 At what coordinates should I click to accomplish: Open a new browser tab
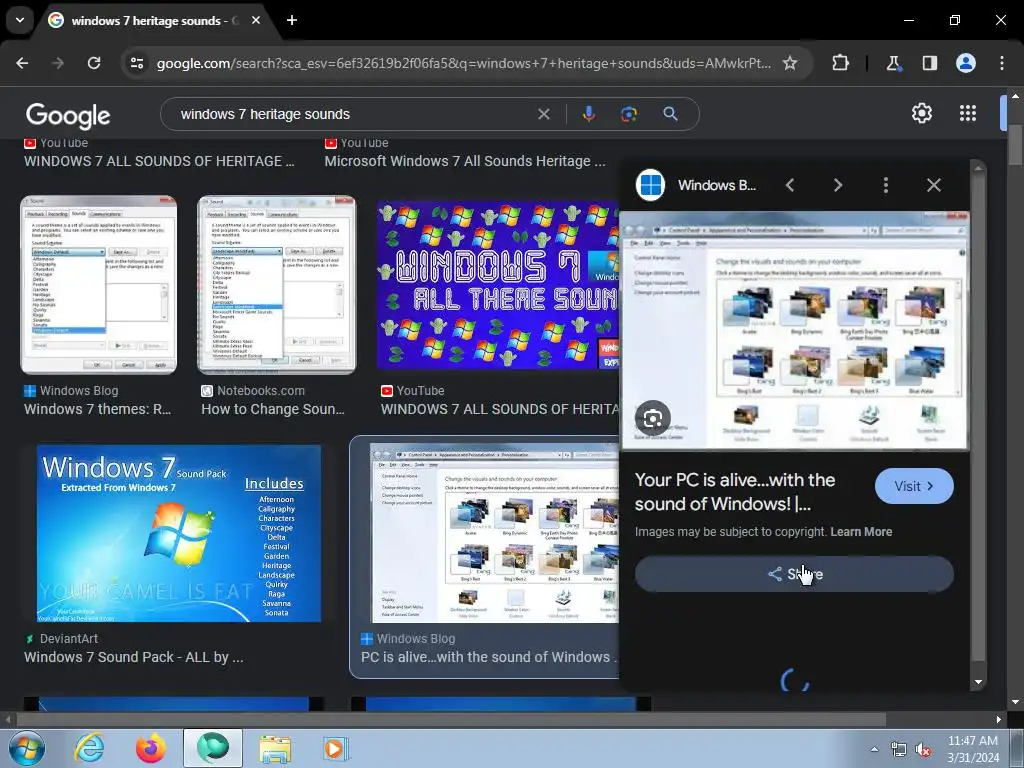click(x=292, y=20)
